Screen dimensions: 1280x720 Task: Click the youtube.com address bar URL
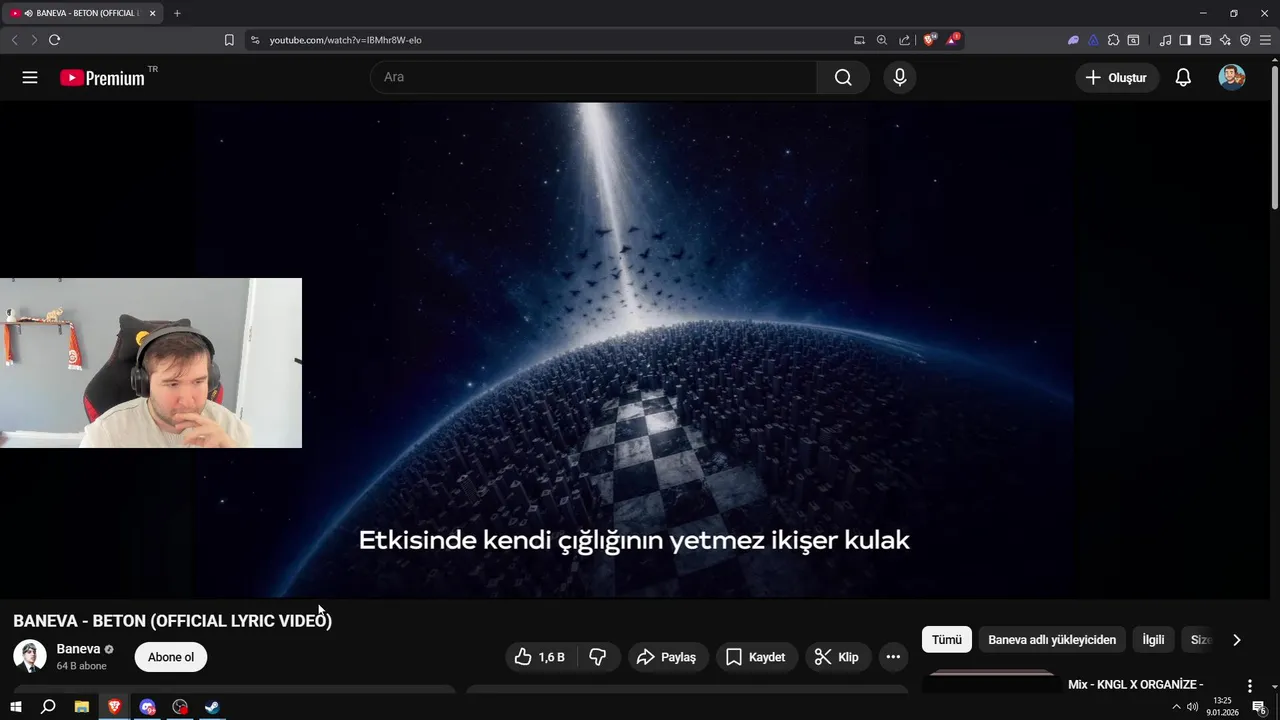click(x=345, y=40)
